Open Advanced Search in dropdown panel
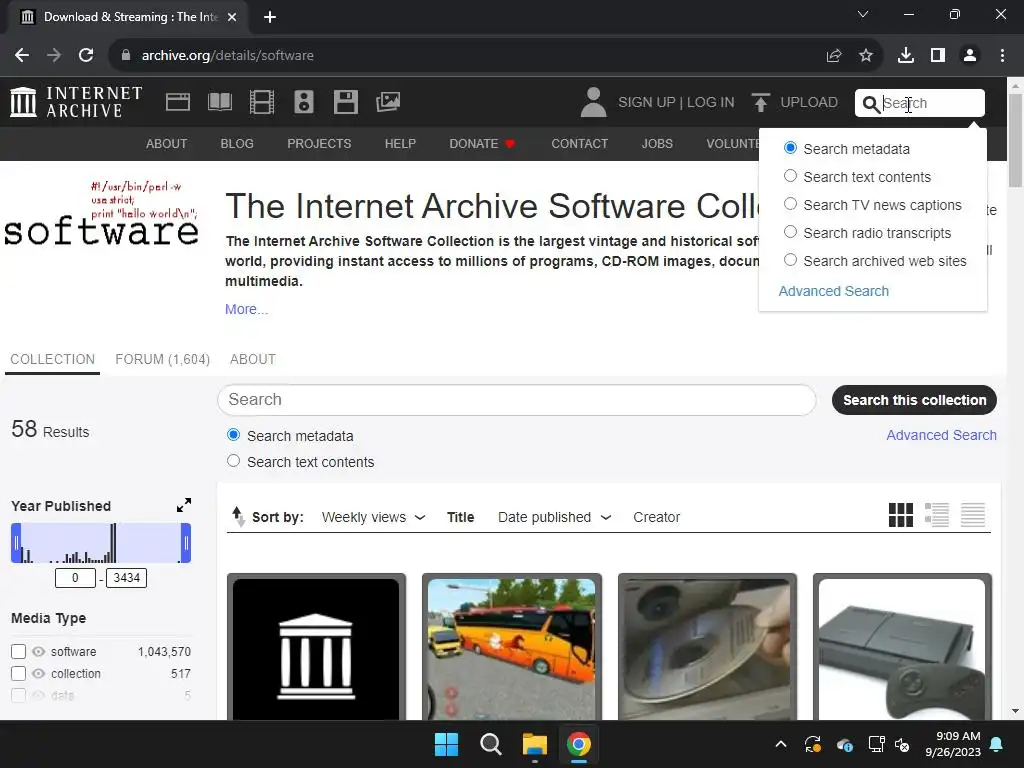The image size is (1024, 768). coord(833,291)
